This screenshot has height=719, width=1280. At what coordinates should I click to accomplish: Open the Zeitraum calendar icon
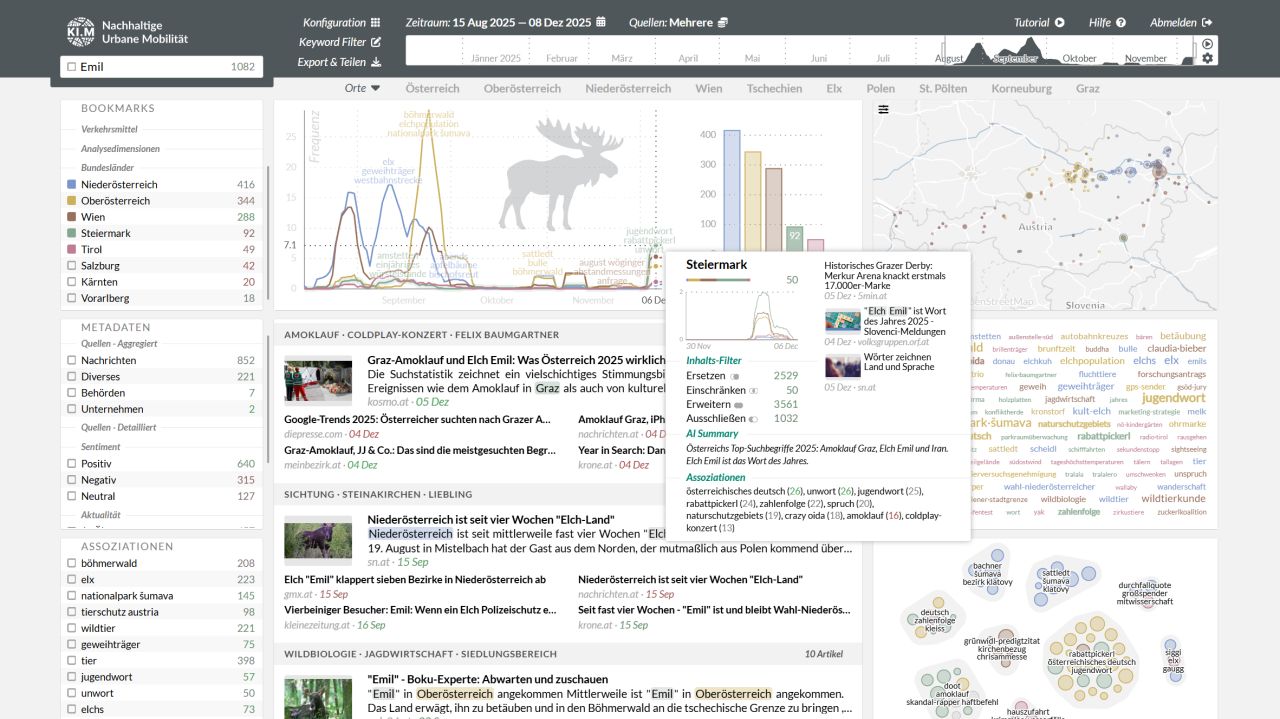point(601,22)
